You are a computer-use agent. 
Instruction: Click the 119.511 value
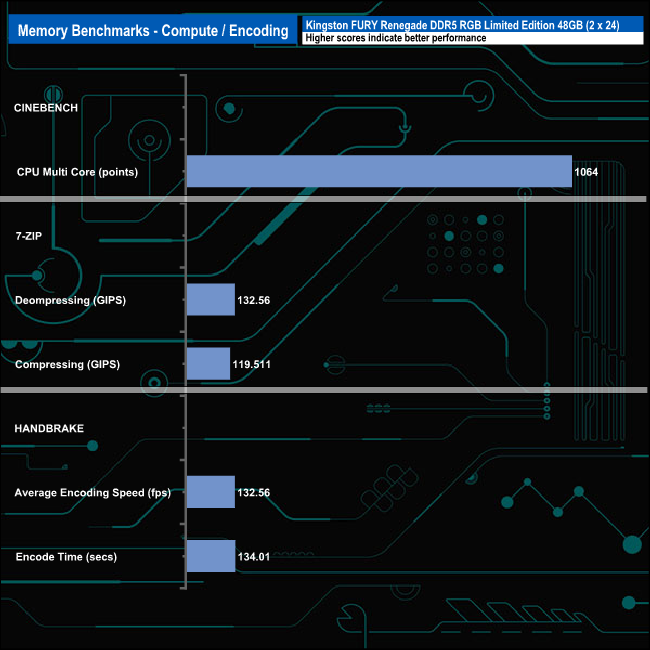(252, 364)
